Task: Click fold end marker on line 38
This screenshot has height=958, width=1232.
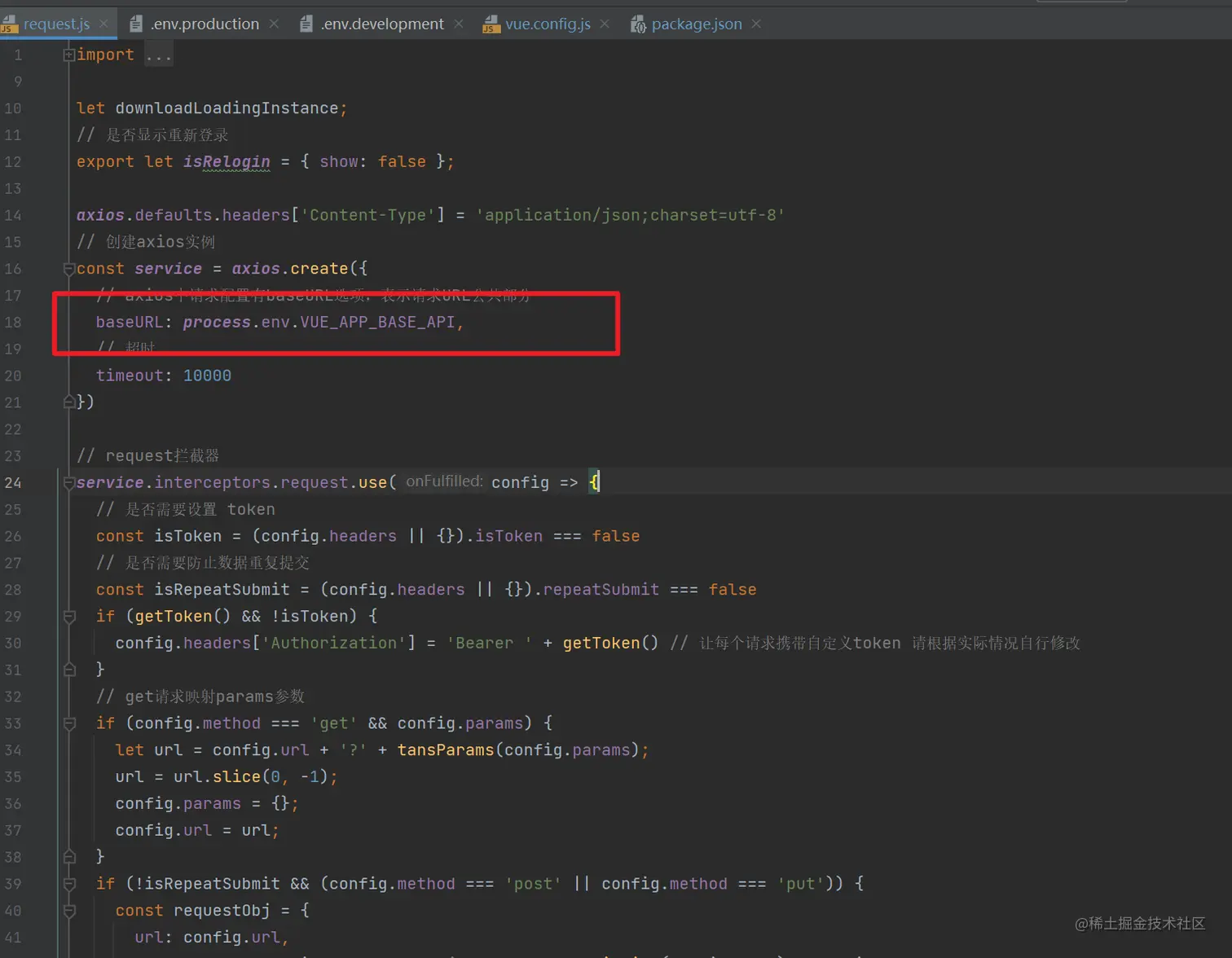Action: click(x=69, y=857)
